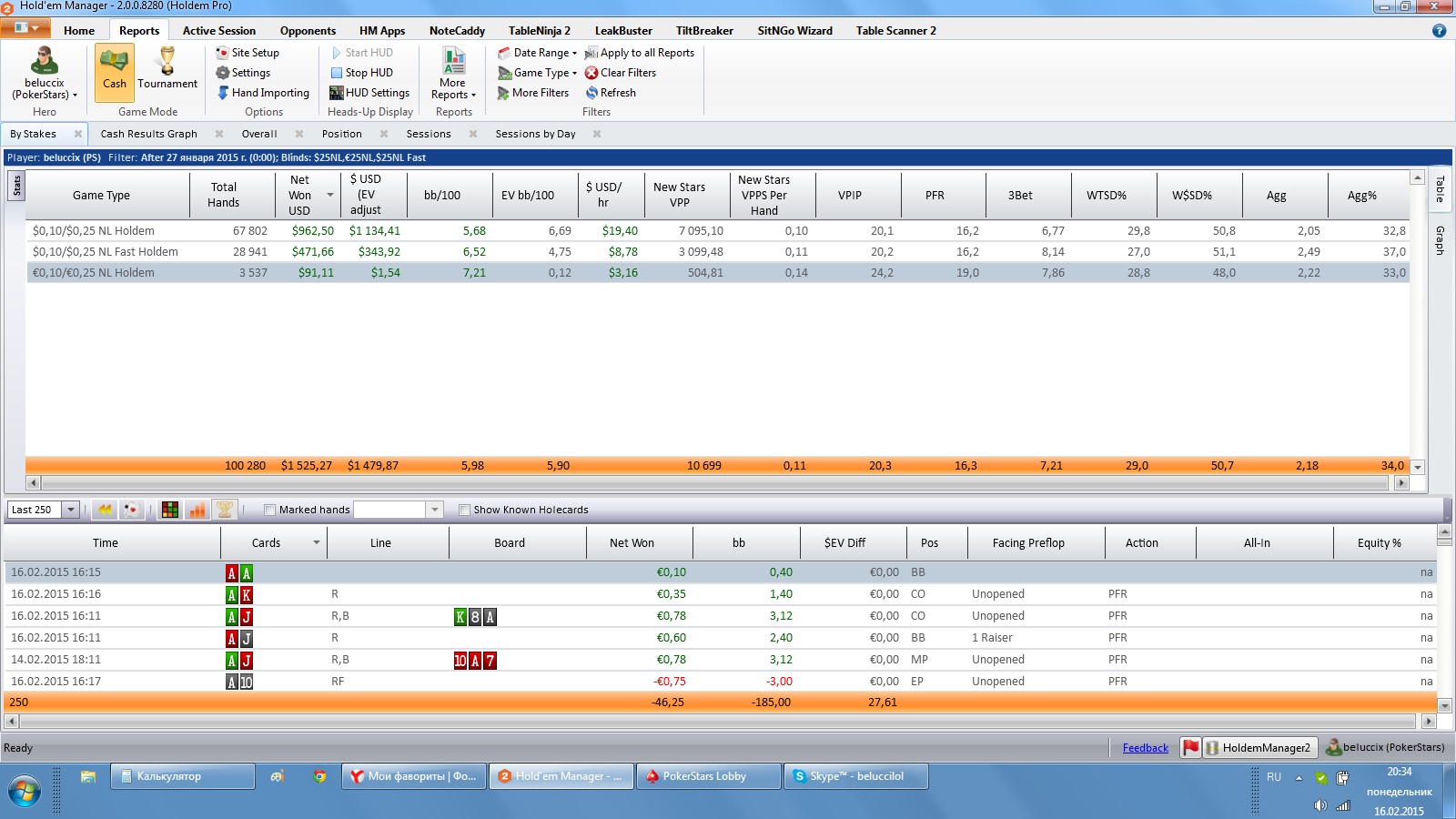This screenshot has width=1456, height=819.
Task: Enable the Marked hands checkbox
Action: pos(269,510)
